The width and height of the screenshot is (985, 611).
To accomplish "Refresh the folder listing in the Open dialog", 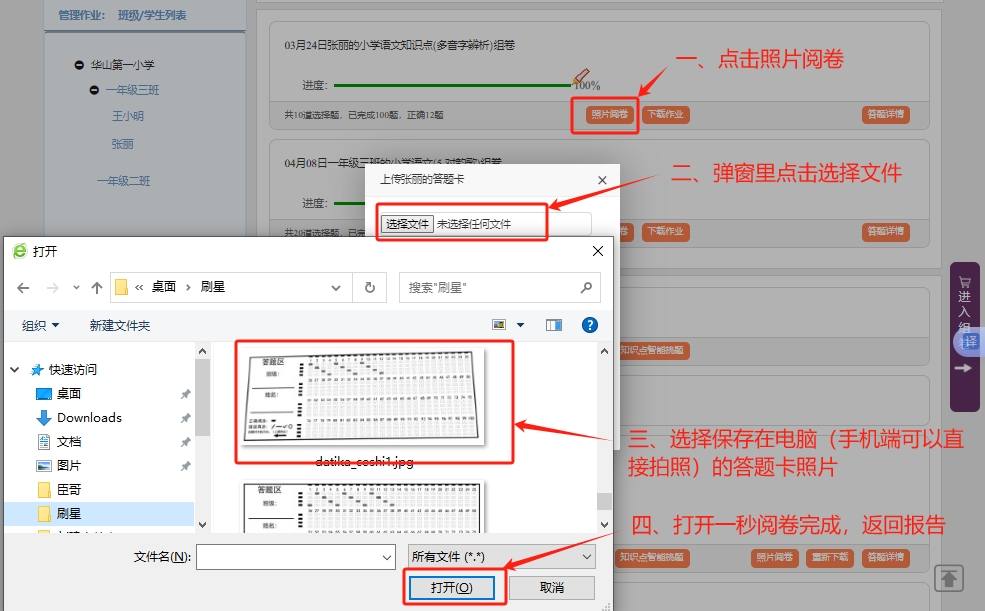I will (x=369, y=287).
